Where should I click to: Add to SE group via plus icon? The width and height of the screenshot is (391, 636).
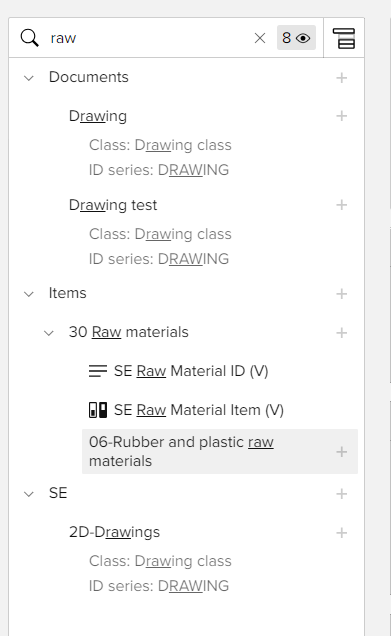point(342,494)
